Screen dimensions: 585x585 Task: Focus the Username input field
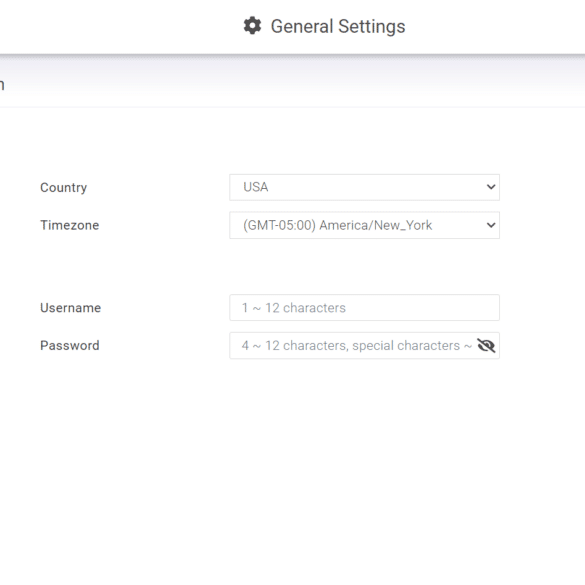click(x=364, y=307)
